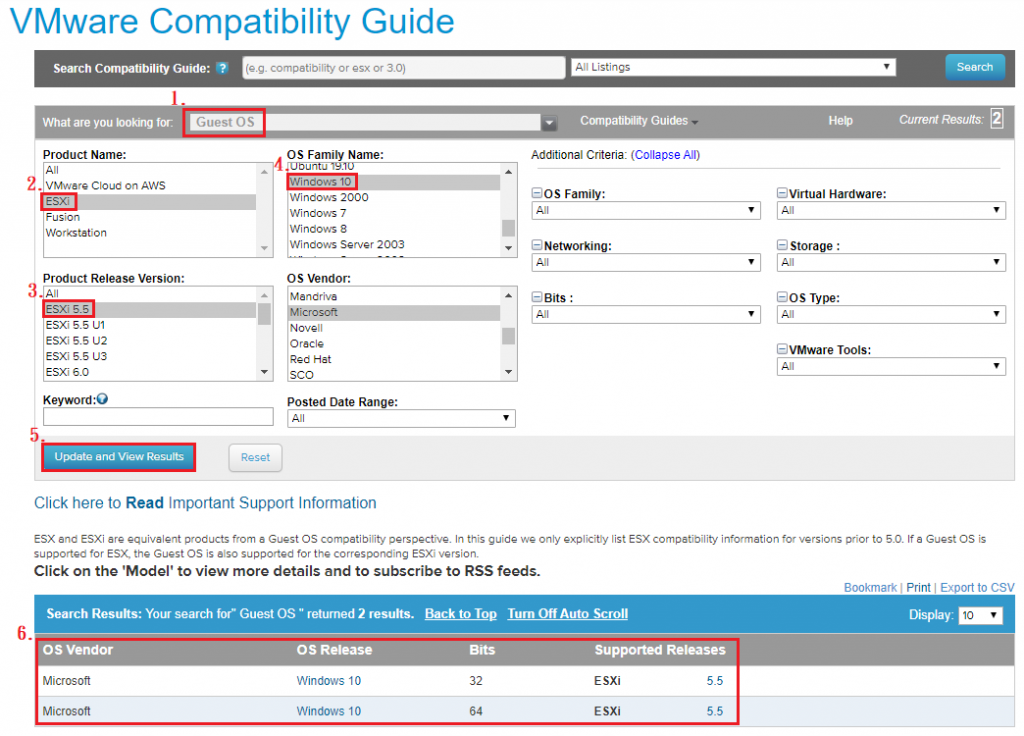Viewport: 1024px width, 736px height.
Task: Collapse the Virtual Hardware criteria section
Action: (782, 193)
